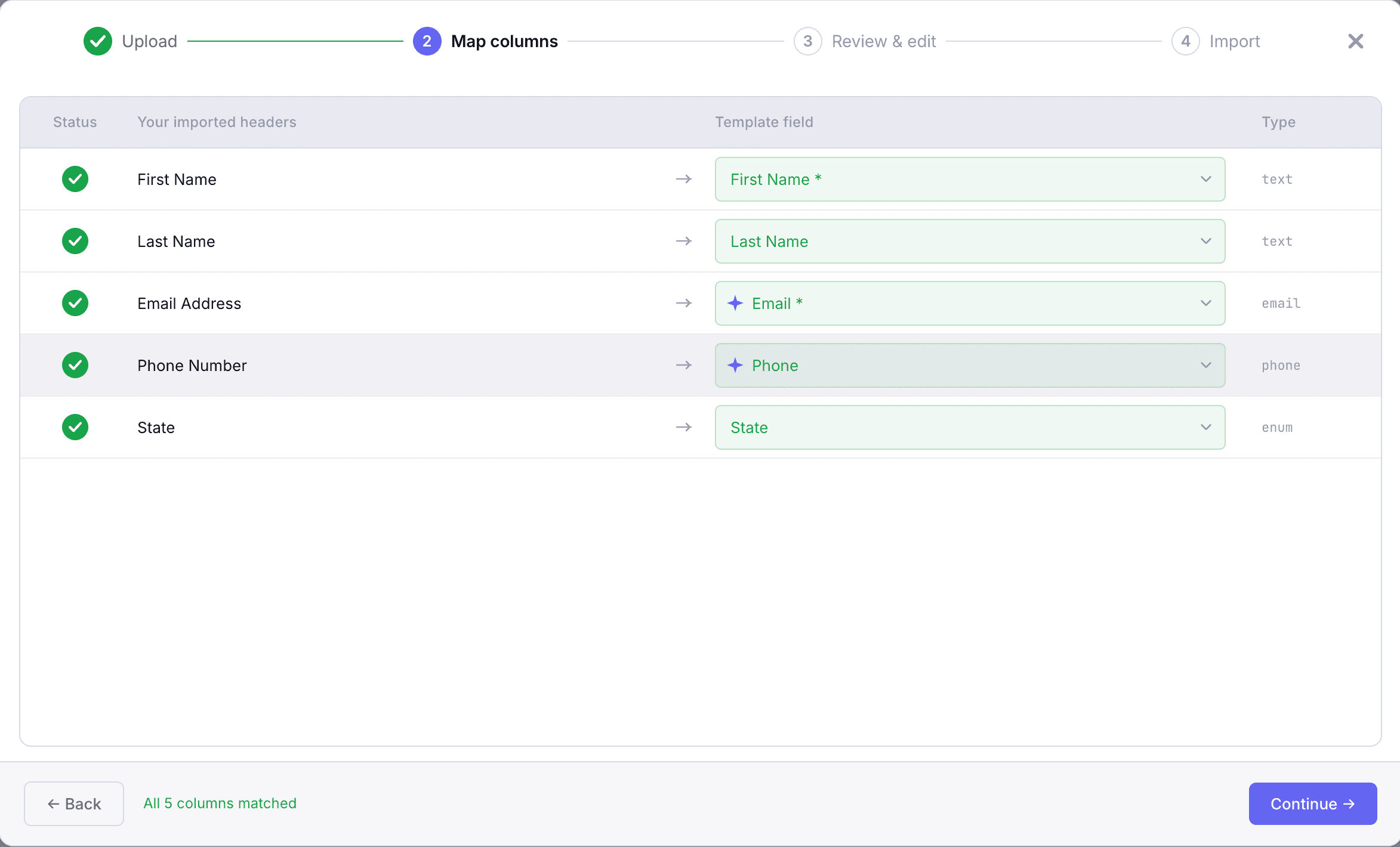Jump to the Import step label
Image resolution: width=1400 pixels, height=847 pixels.
pyautogui.click(x=1235, y=41)
